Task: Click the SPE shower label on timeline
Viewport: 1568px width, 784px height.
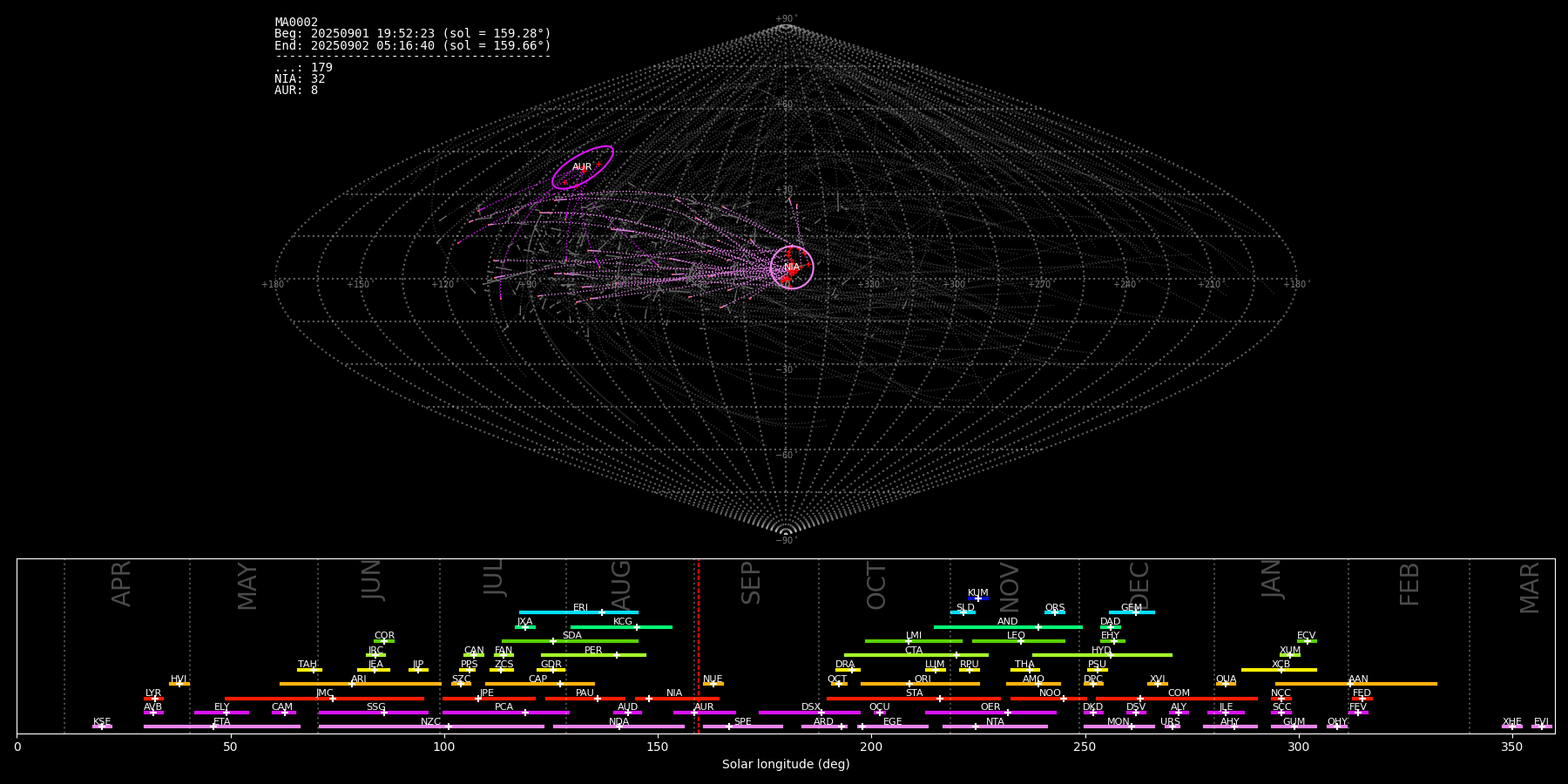Action: point(742,721)
